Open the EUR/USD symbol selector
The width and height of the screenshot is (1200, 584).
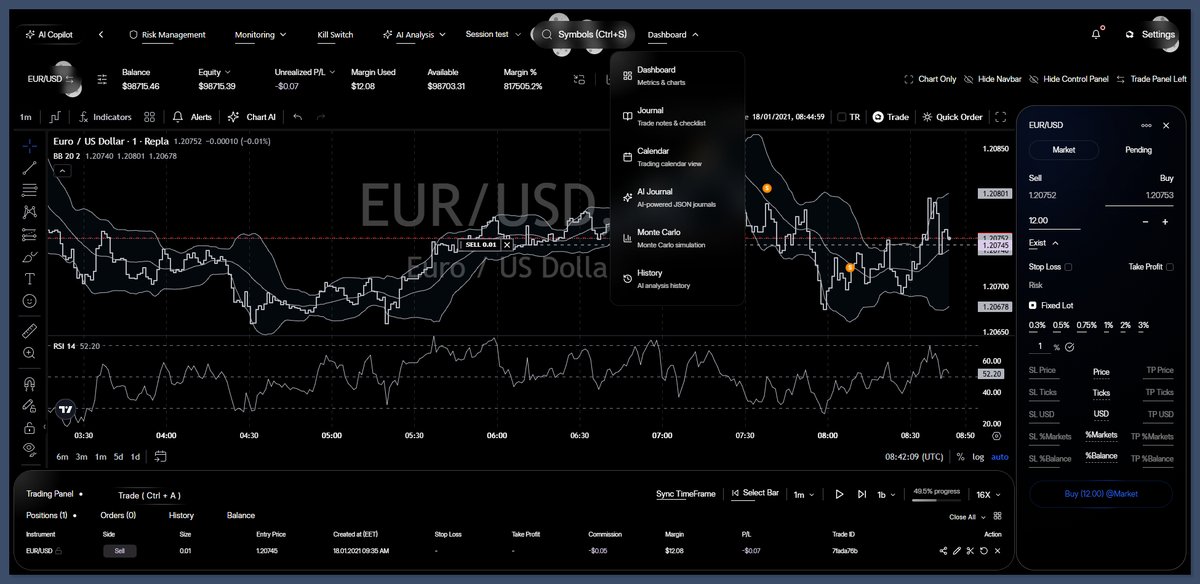(50, 78)
